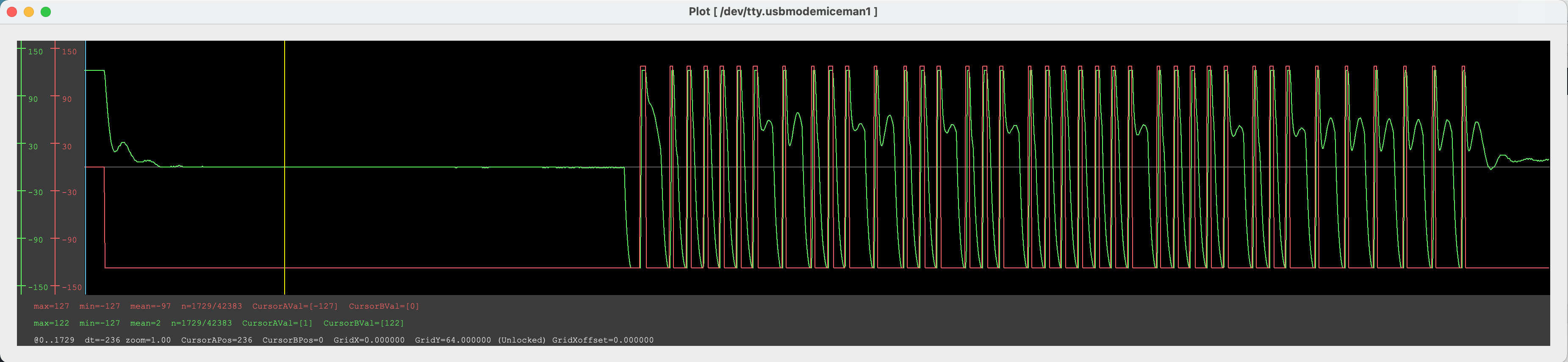The width and height of the screenshot is (1568, 362).
Task: Click the green axis label -90
Action: point(35,240)
